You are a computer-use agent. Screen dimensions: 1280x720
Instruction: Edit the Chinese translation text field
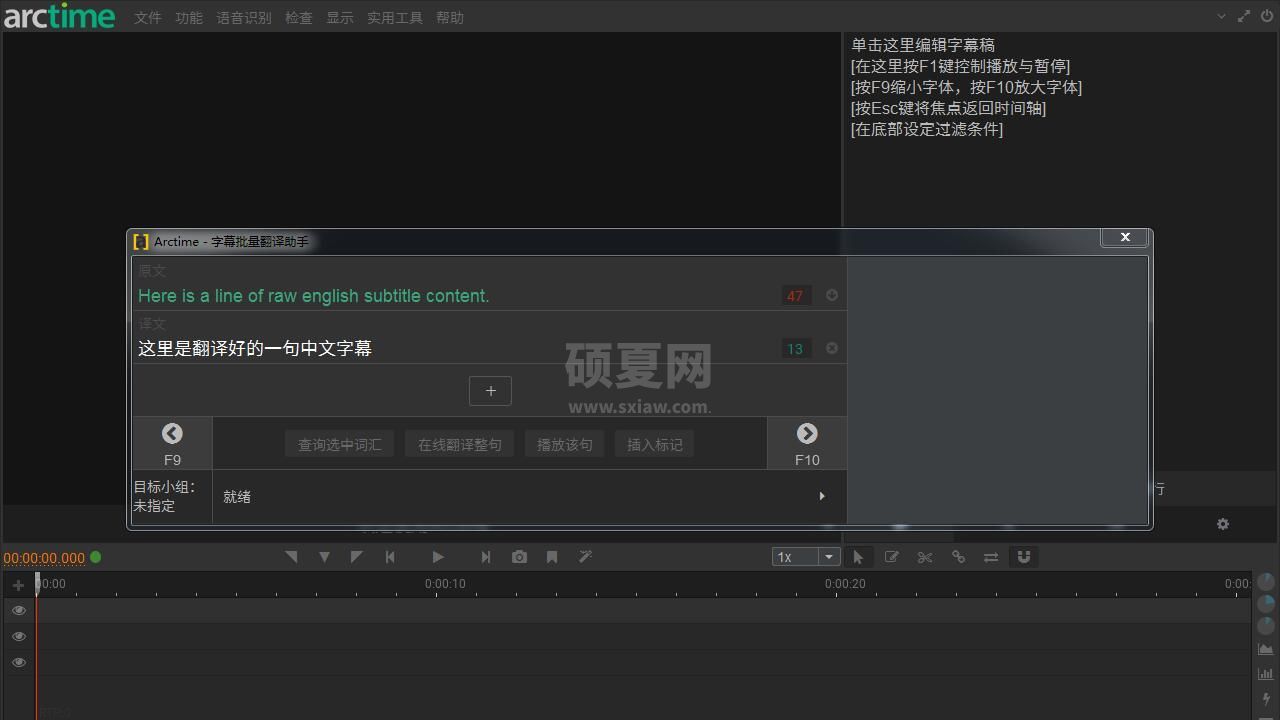click(456, 348)
